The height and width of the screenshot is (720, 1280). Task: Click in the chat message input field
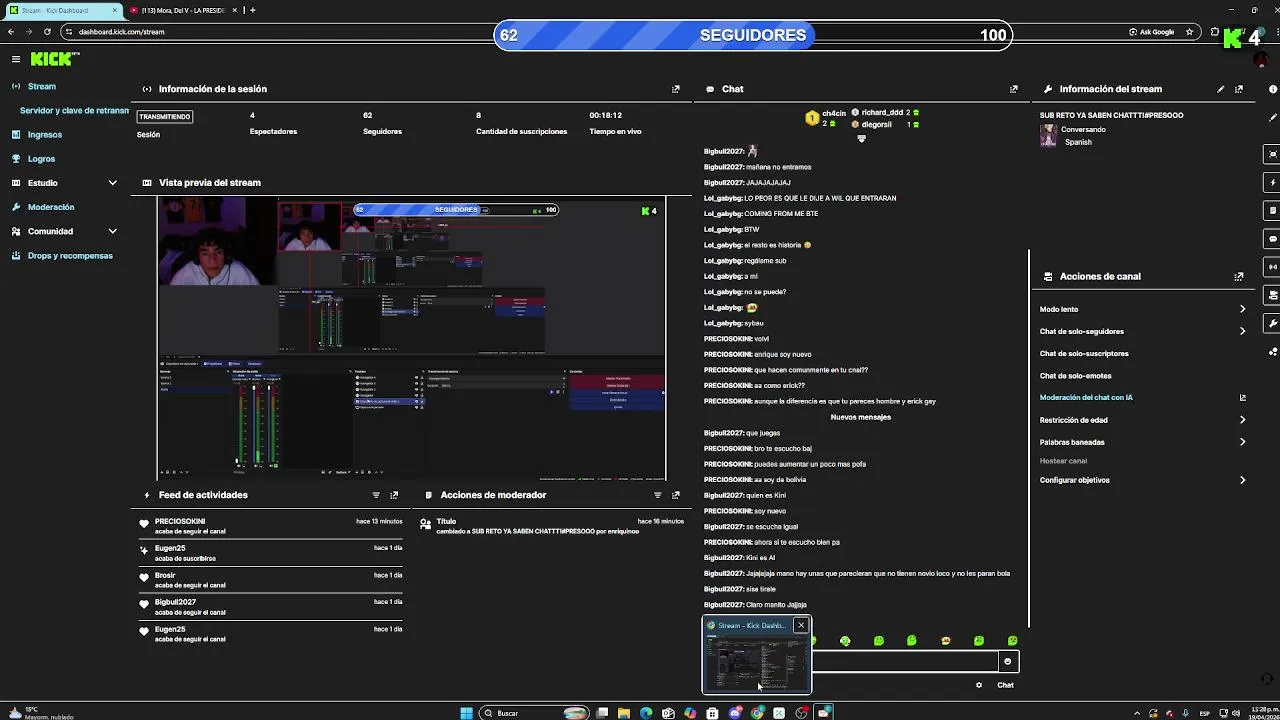(904, 661)
